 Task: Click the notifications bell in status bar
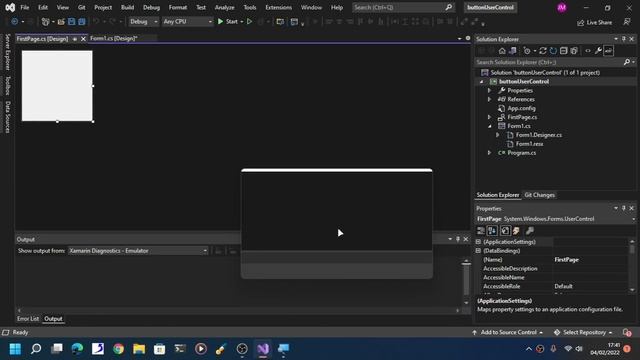click(627, 332)
